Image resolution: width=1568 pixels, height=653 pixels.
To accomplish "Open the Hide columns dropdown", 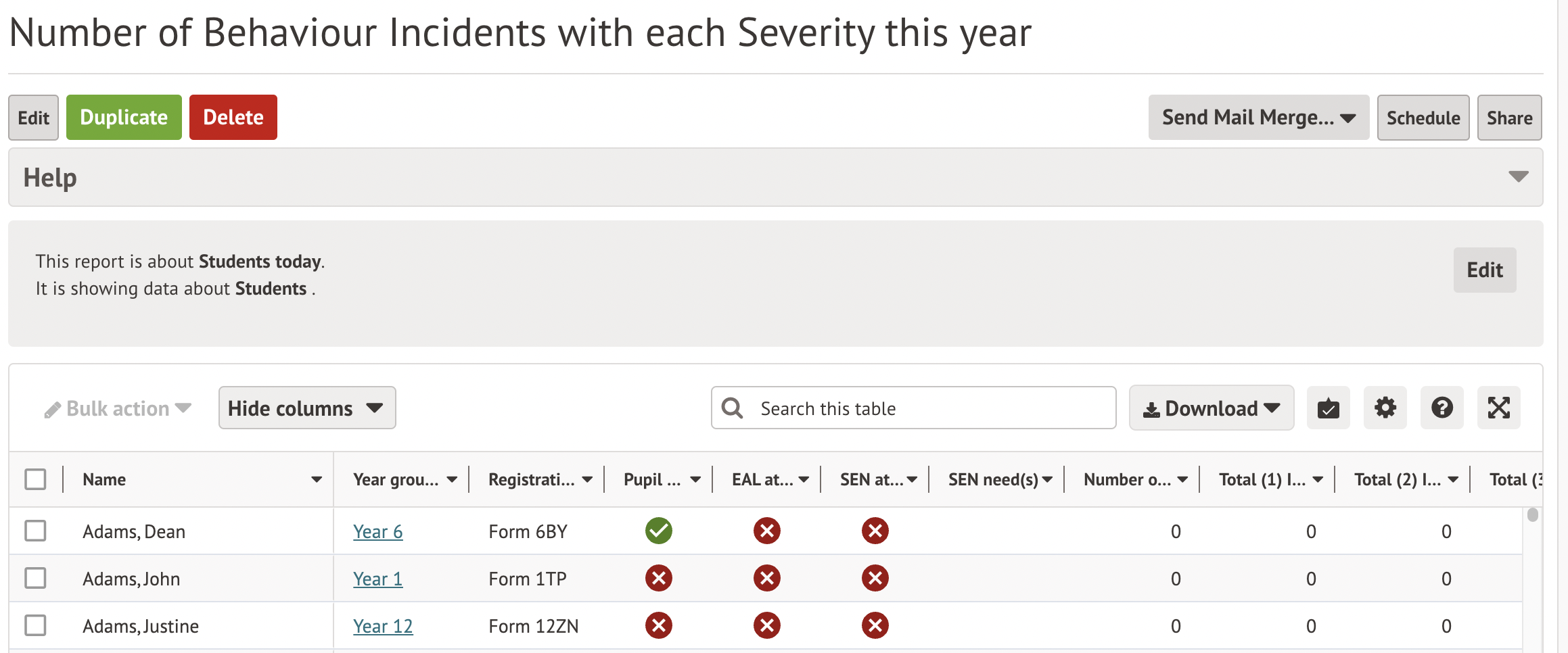I will (x=306, y=408).
